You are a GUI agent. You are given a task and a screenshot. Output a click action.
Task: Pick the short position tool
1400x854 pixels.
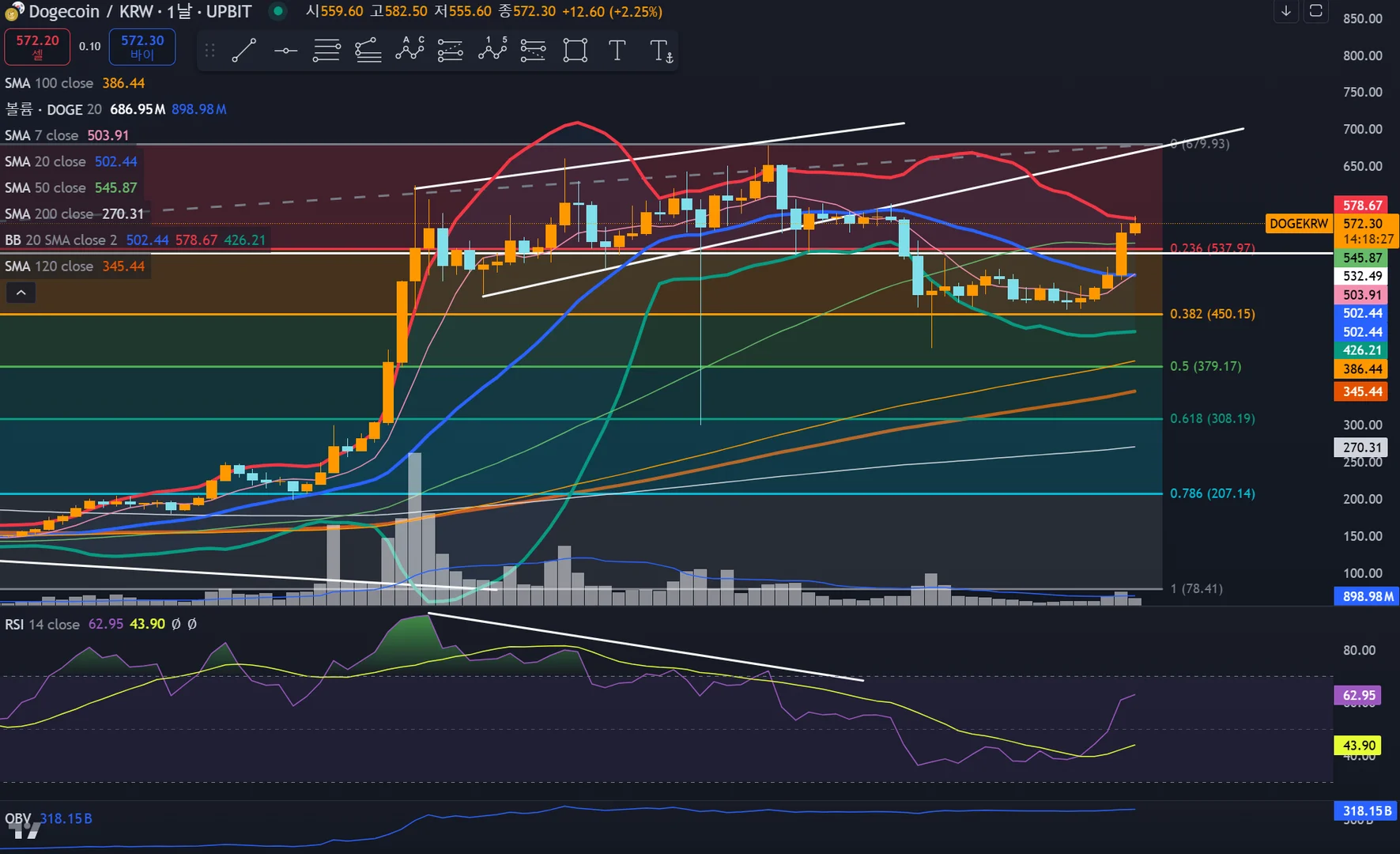point(533,51)
